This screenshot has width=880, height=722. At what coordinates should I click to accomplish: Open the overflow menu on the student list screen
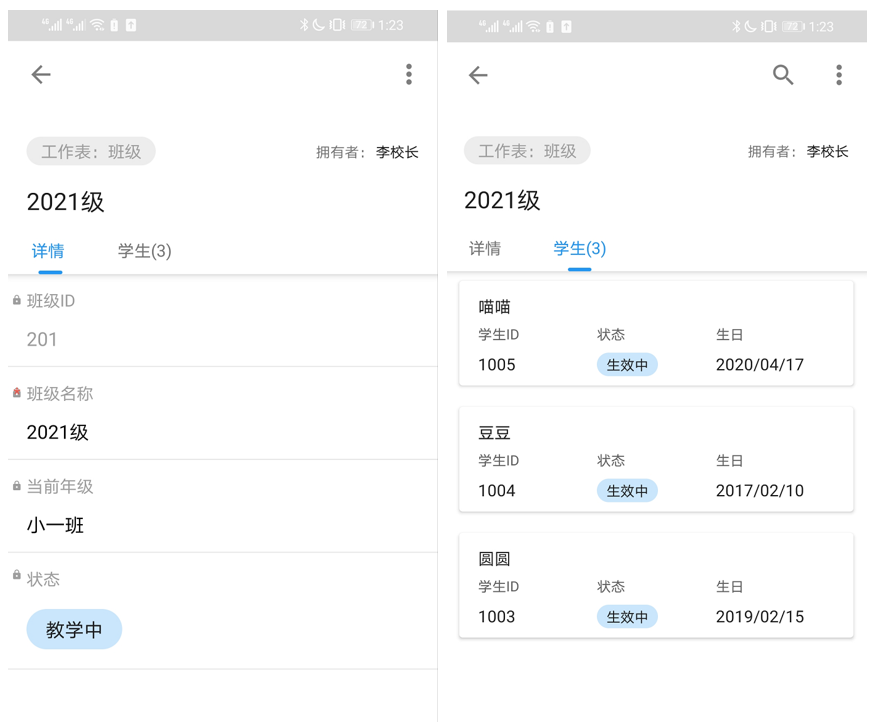click(839, 74)
